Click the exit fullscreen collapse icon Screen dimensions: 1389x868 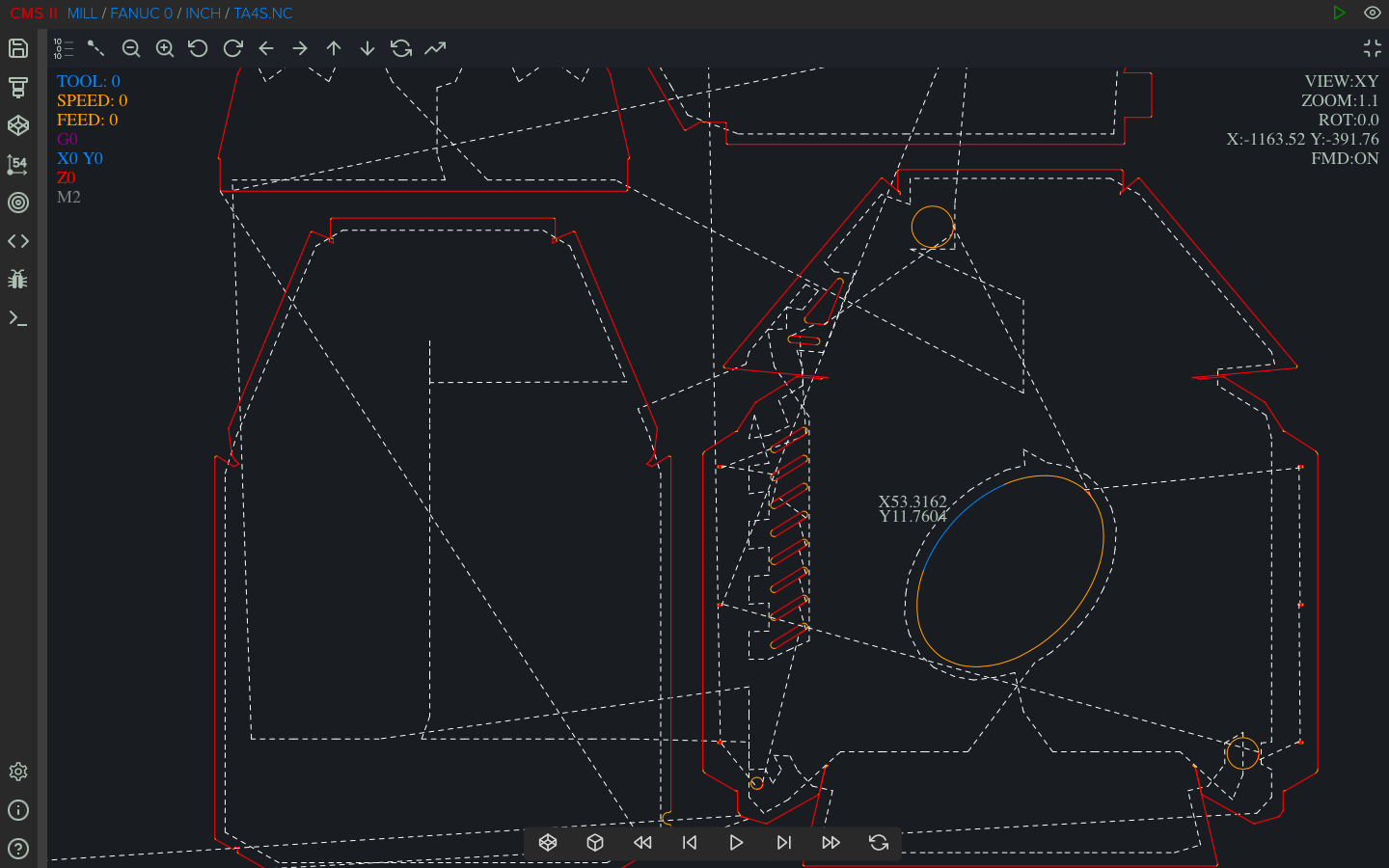point(1373,48)
